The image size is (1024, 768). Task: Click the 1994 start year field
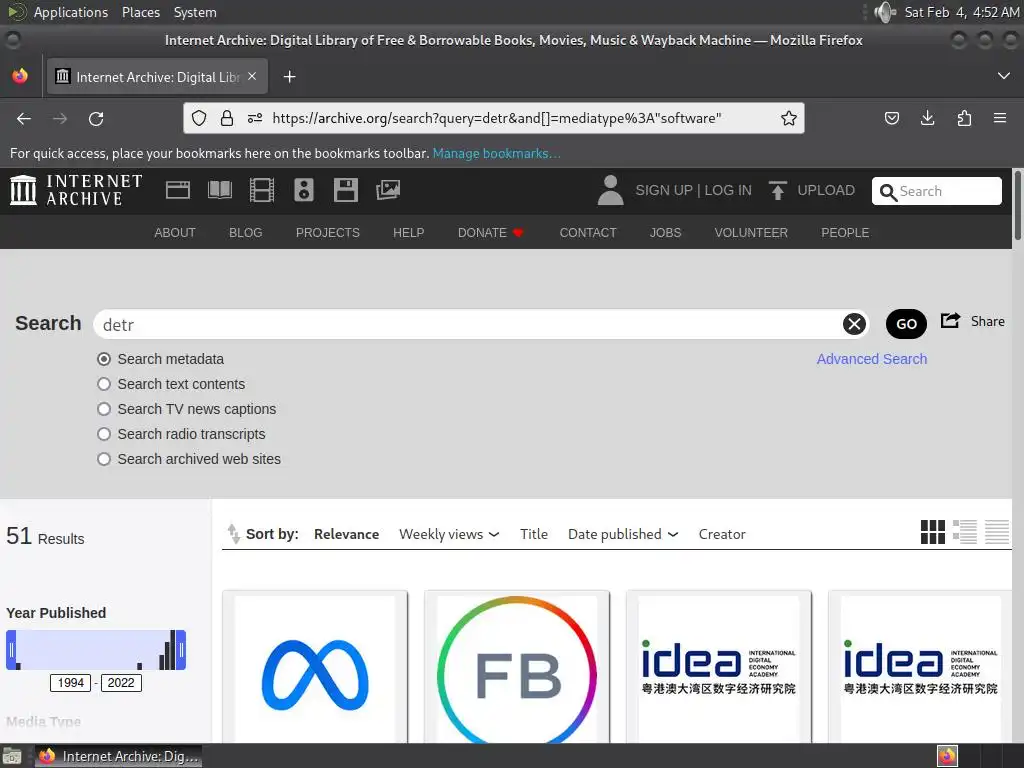[x=71, y=682]
